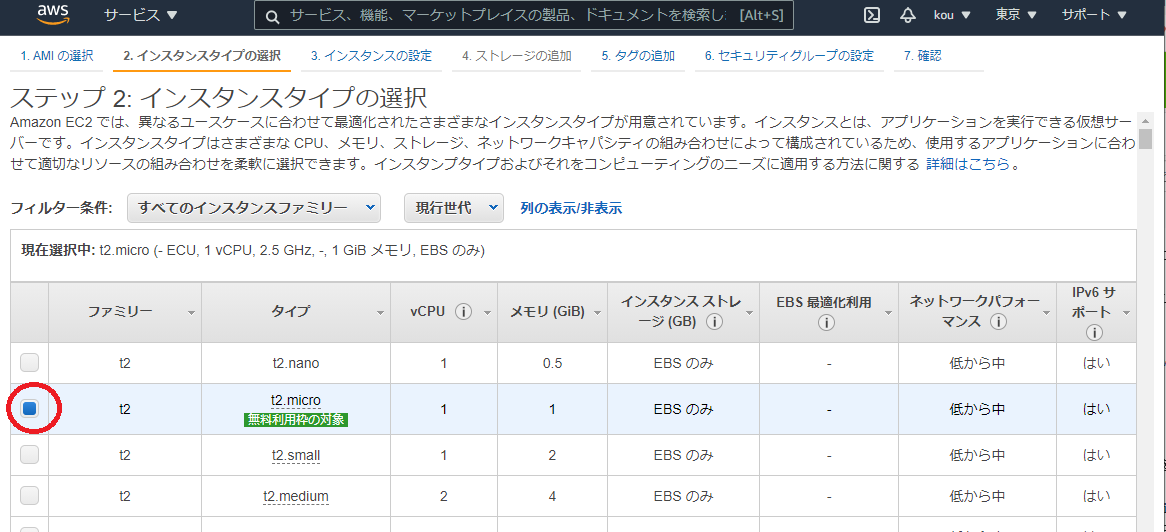The width and height of the screenshot is (1166, 532).
Task: Click the scrollbar up arrow
Action: [1145, 121]
